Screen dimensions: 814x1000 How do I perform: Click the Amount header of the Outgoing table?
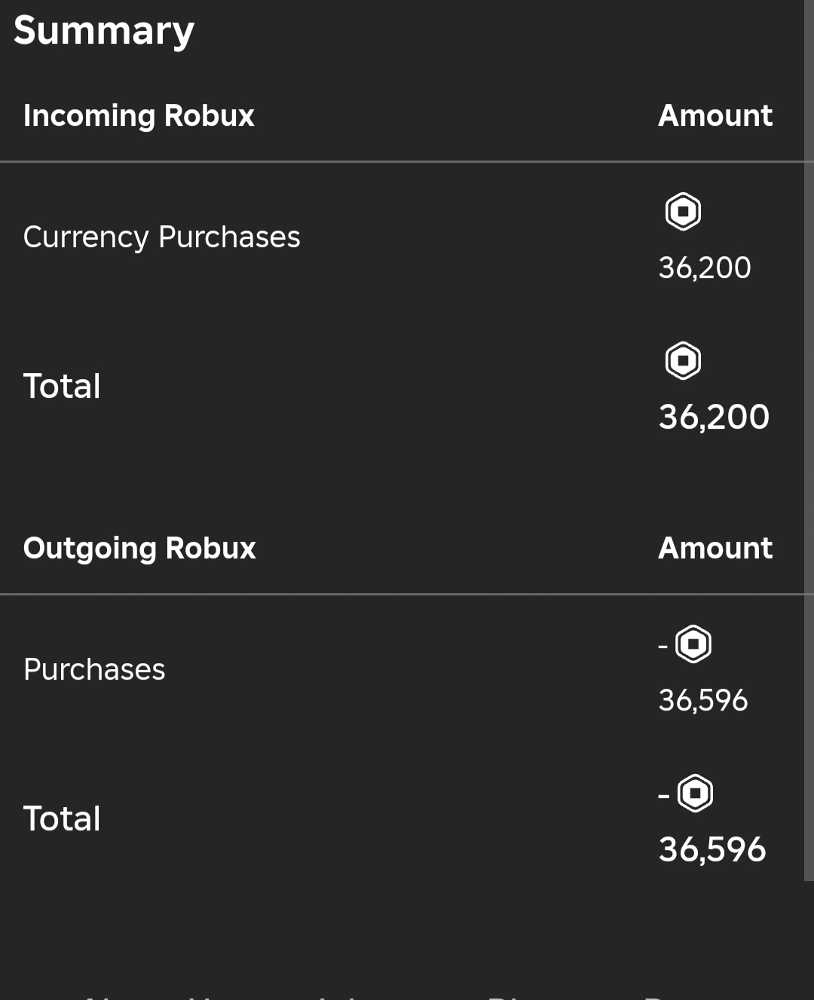click(715, 548)
